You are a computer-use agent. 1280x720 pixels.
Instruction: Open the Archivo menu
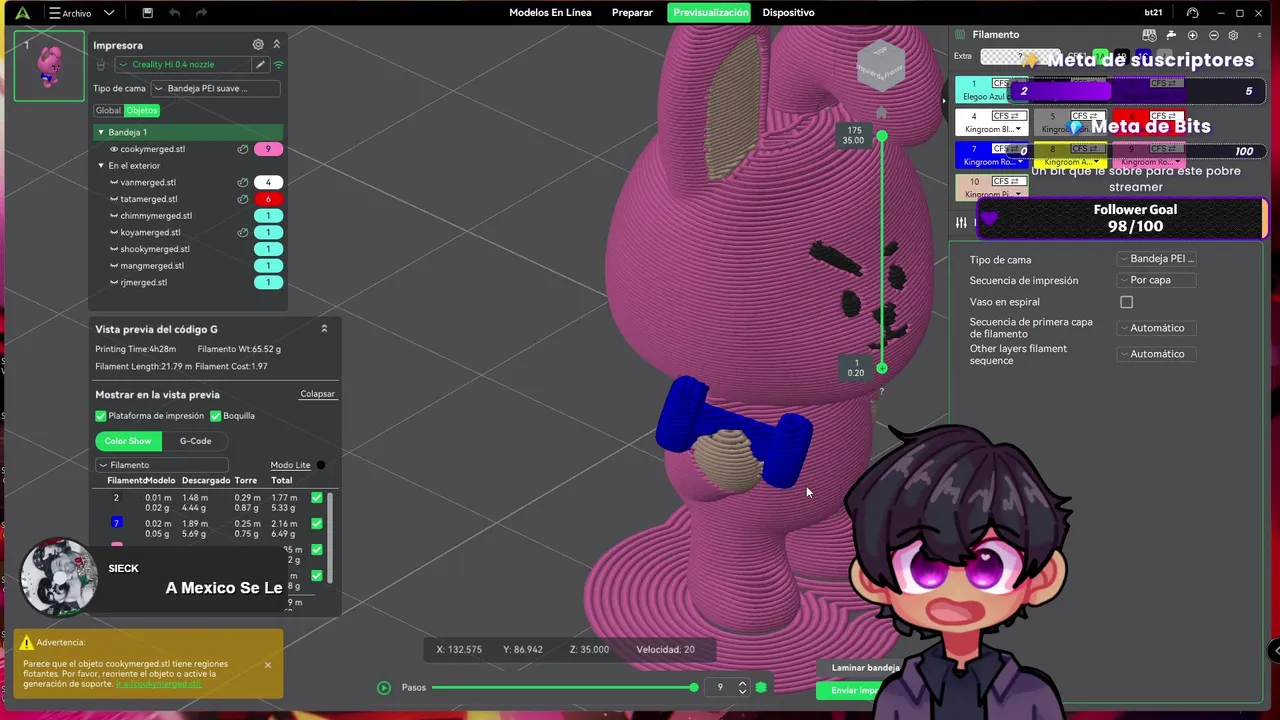coord(70,13)
